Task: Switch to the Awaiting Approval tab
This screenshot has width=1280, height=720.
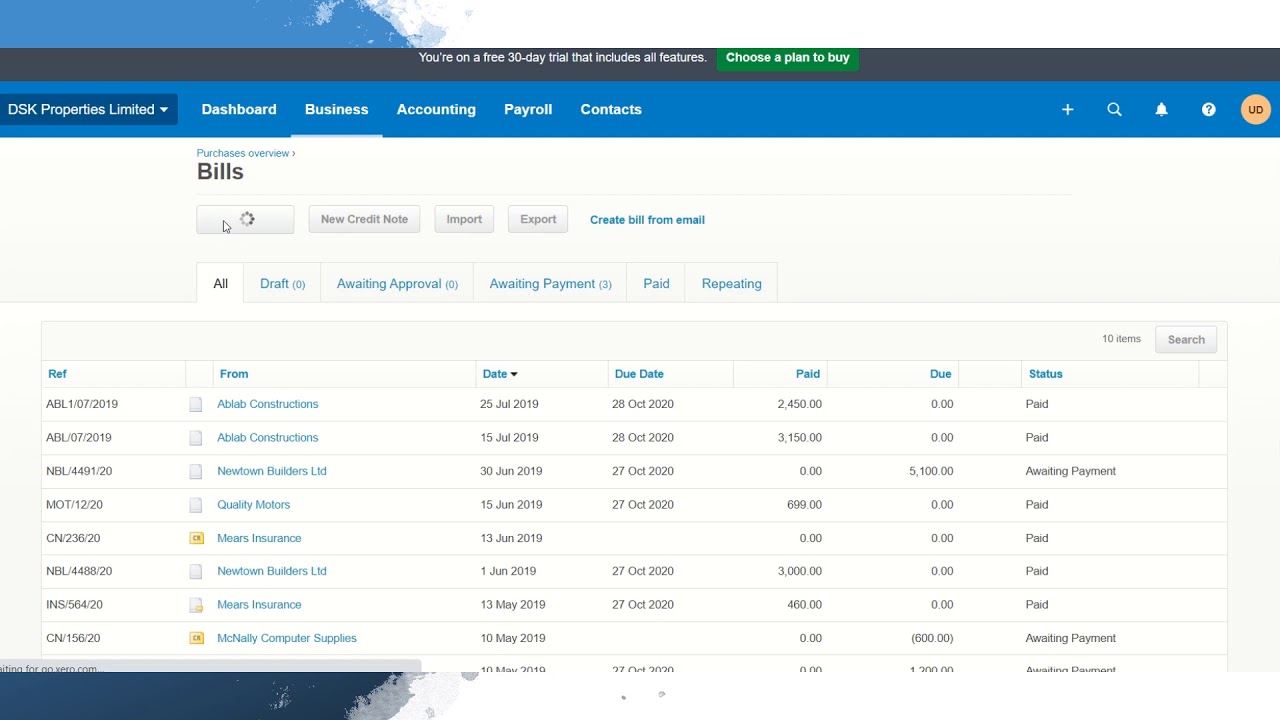Action: pos(397,284)
